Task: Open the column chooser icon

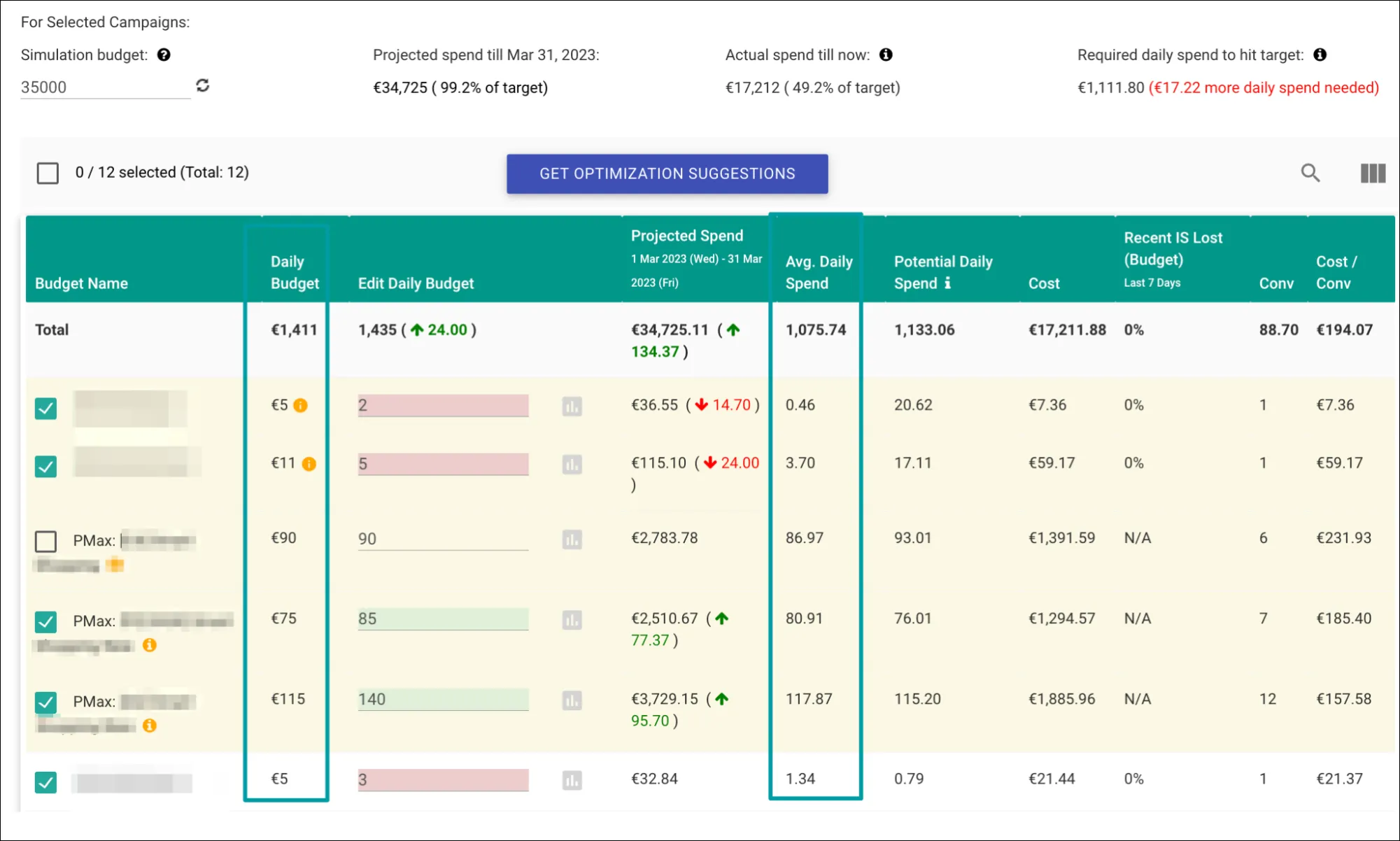Action: (1372, 173)
